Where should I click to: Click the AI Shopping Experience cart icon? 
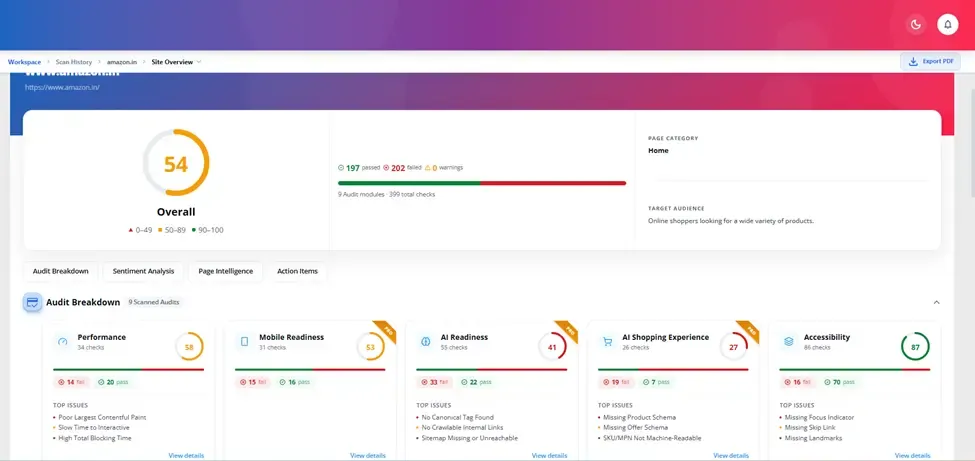point(608,342)
